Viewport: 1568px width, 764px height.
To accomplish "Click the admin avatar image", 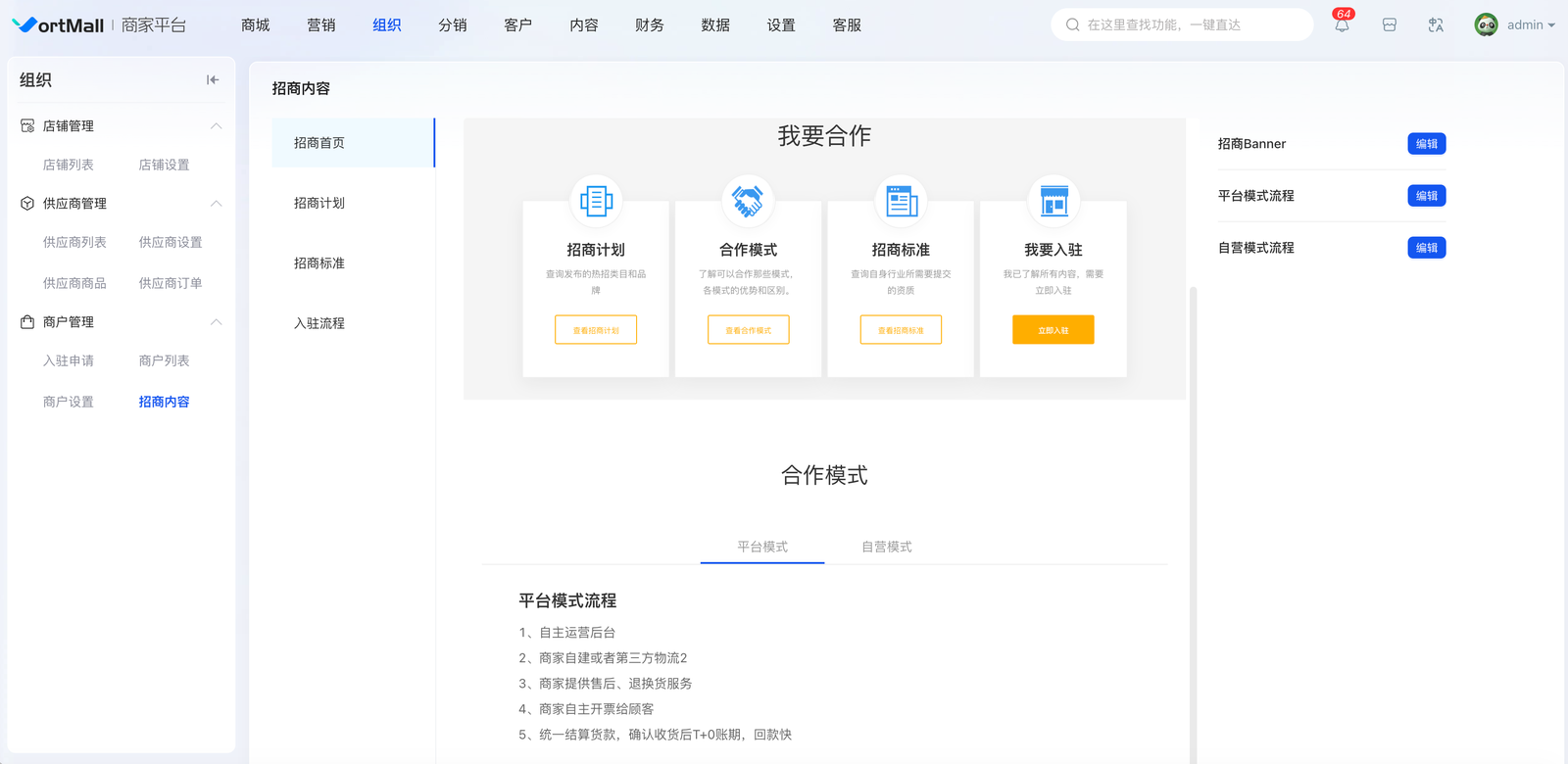I will [1486, 25].
